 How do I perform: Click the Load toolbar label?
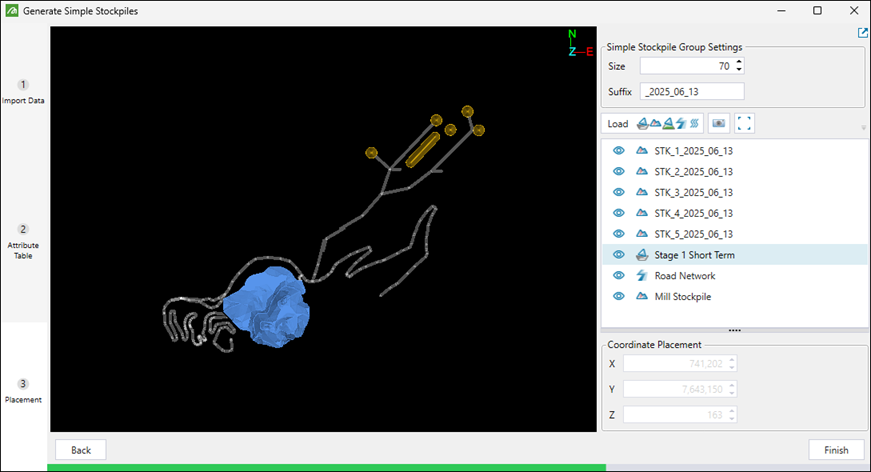(x=618, y=124)
